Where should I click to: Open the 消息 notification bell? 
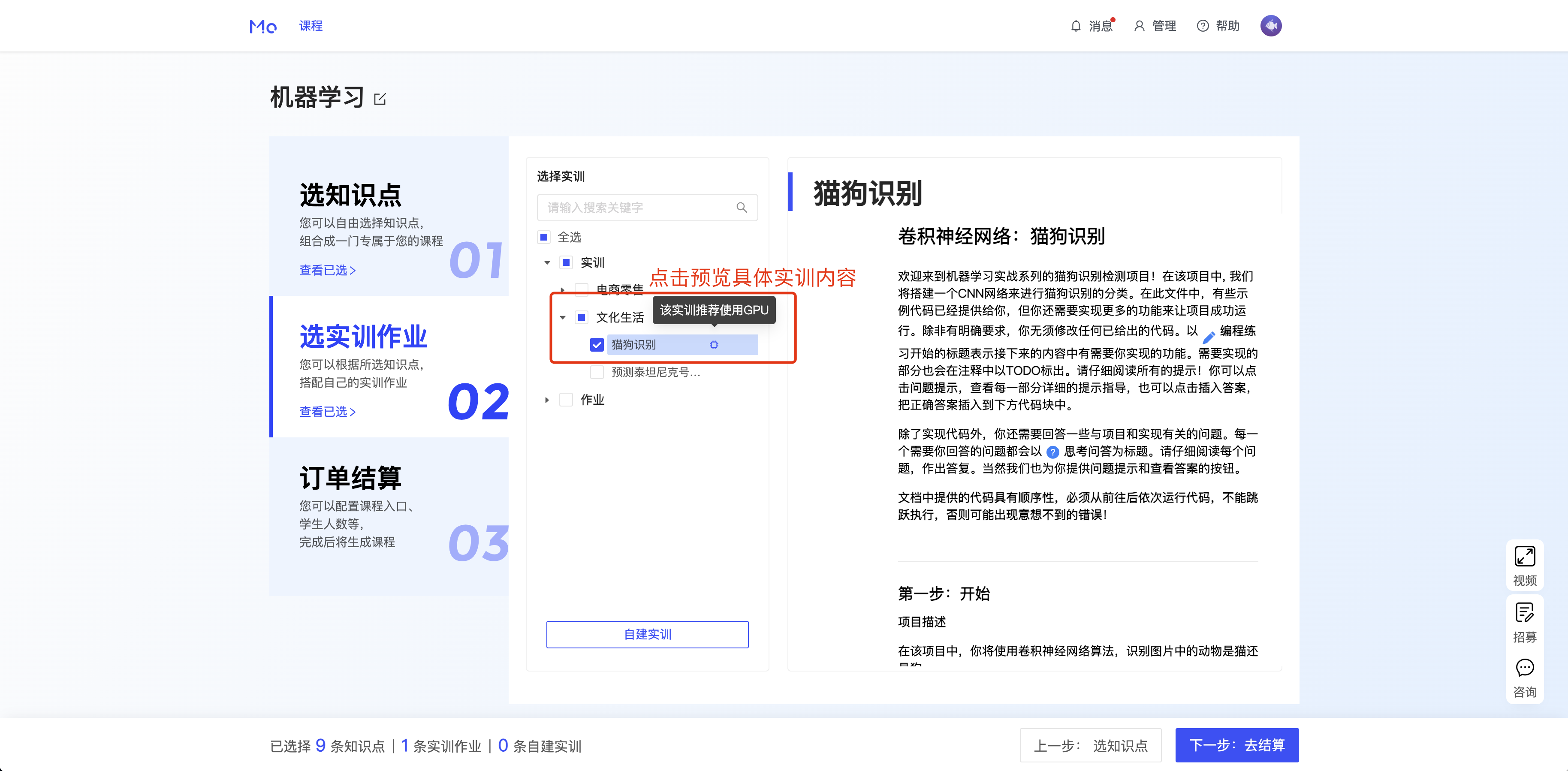(x=1076, y=26)
